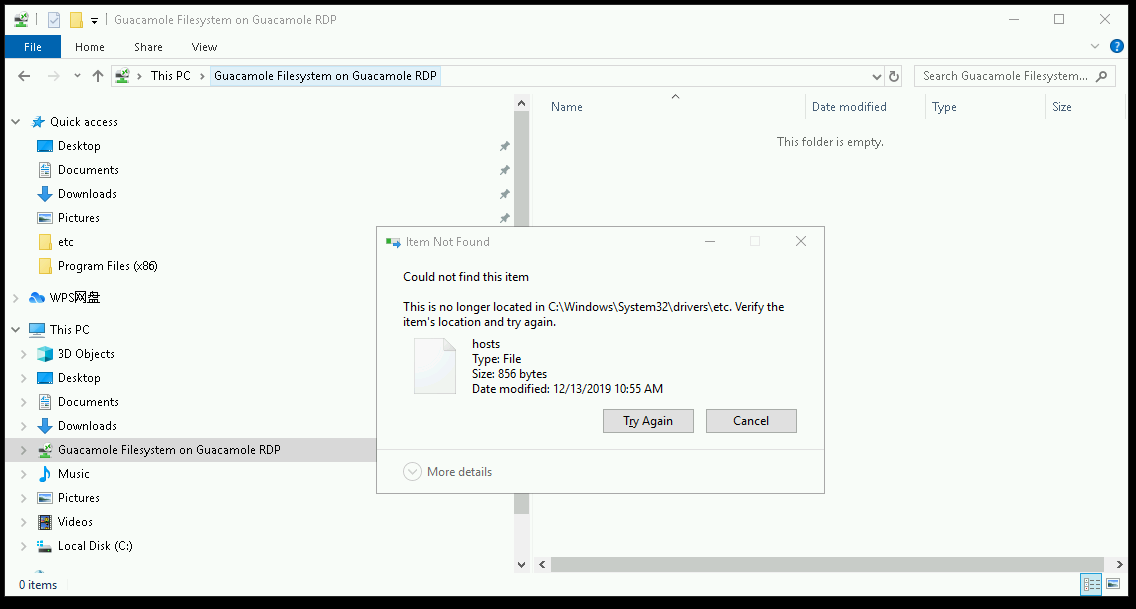Click the Music folder in This PC
Image resolution: width=1136 pixels, height=609 pixels.
[75, 473]
